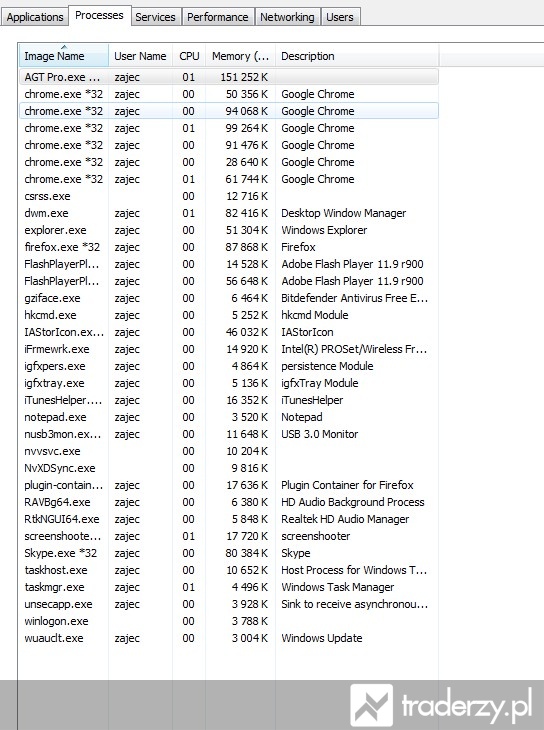The width and height of the screenshot is (544, 730).
Task: Select chrome.exe using 50 356 K memory
Action: click(229, 94)
